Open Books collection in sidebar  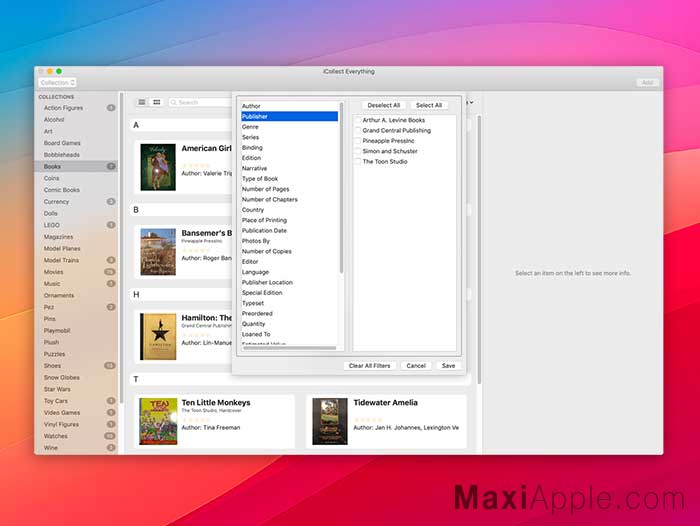pos(76,167)
